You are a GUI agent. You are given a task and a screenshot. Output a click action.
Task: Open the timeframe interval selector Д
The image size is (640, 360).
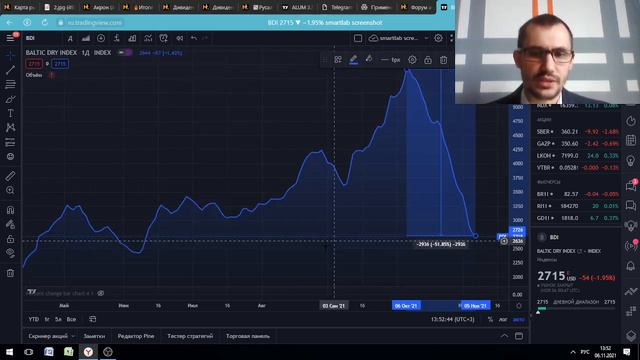click(x=70, y=38)
